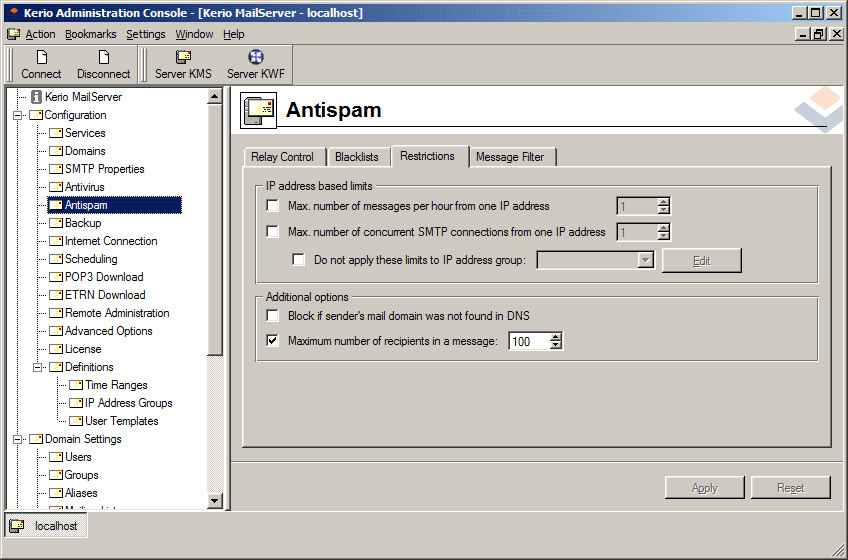
Task: Click the tree vertical scrollbar thumb
Action: [215, 229]
